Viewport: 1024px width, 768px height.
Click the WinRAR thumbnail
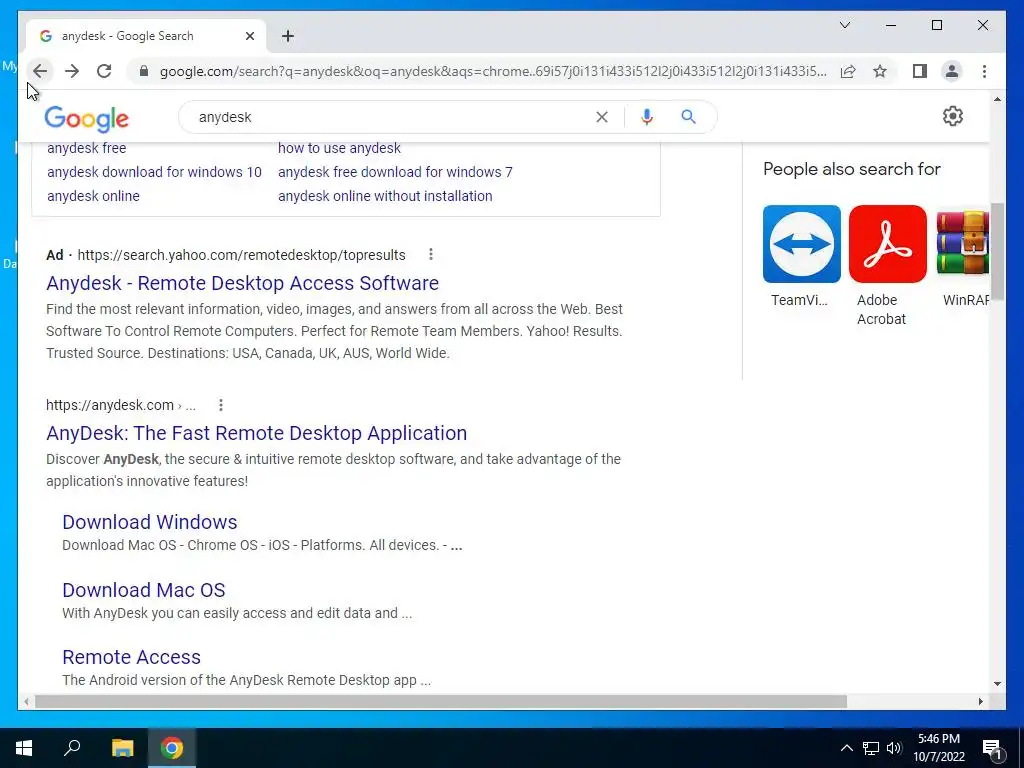click(963, 244)
